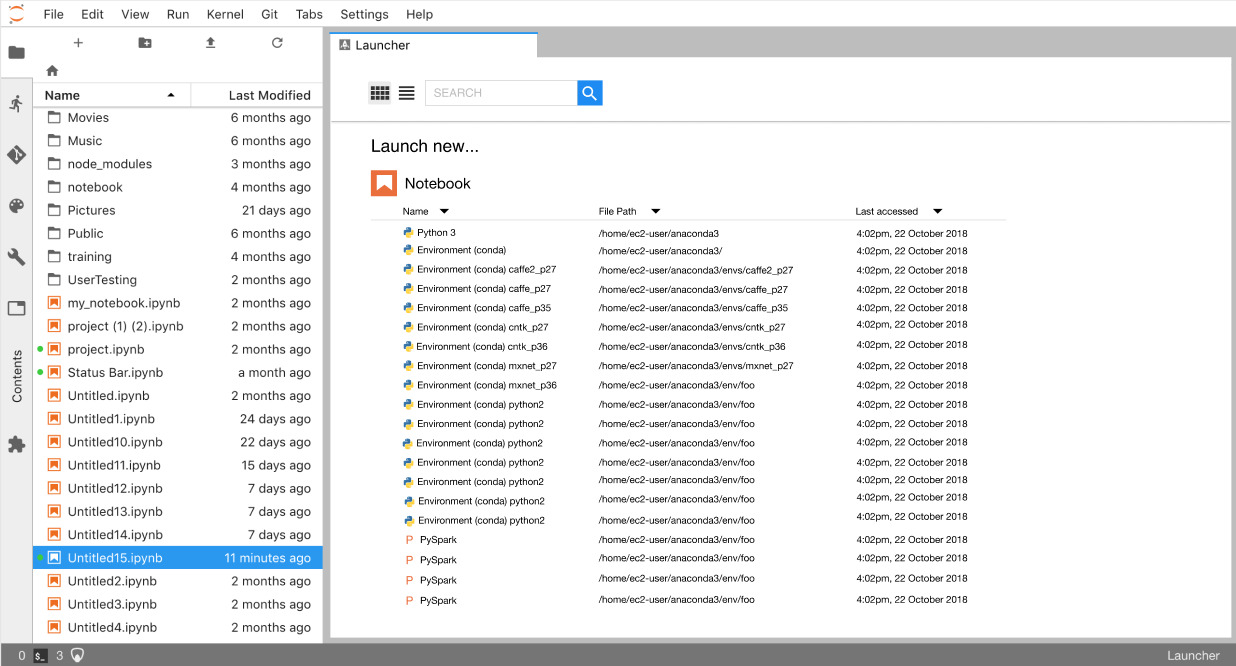Open the Last accessed column dropdown
Image resolution: width=1236 pixels, height=666 pixels.
tap(937, 211)
